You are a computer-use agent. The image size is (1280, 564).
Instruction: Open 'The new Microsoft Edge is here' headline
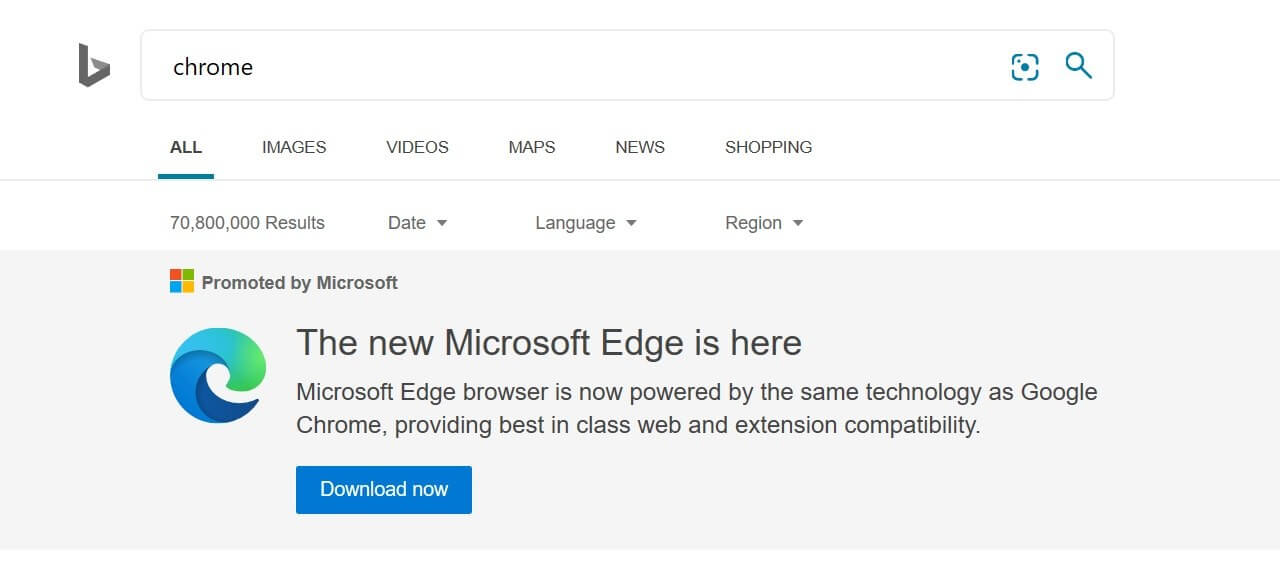coord(549,343)
